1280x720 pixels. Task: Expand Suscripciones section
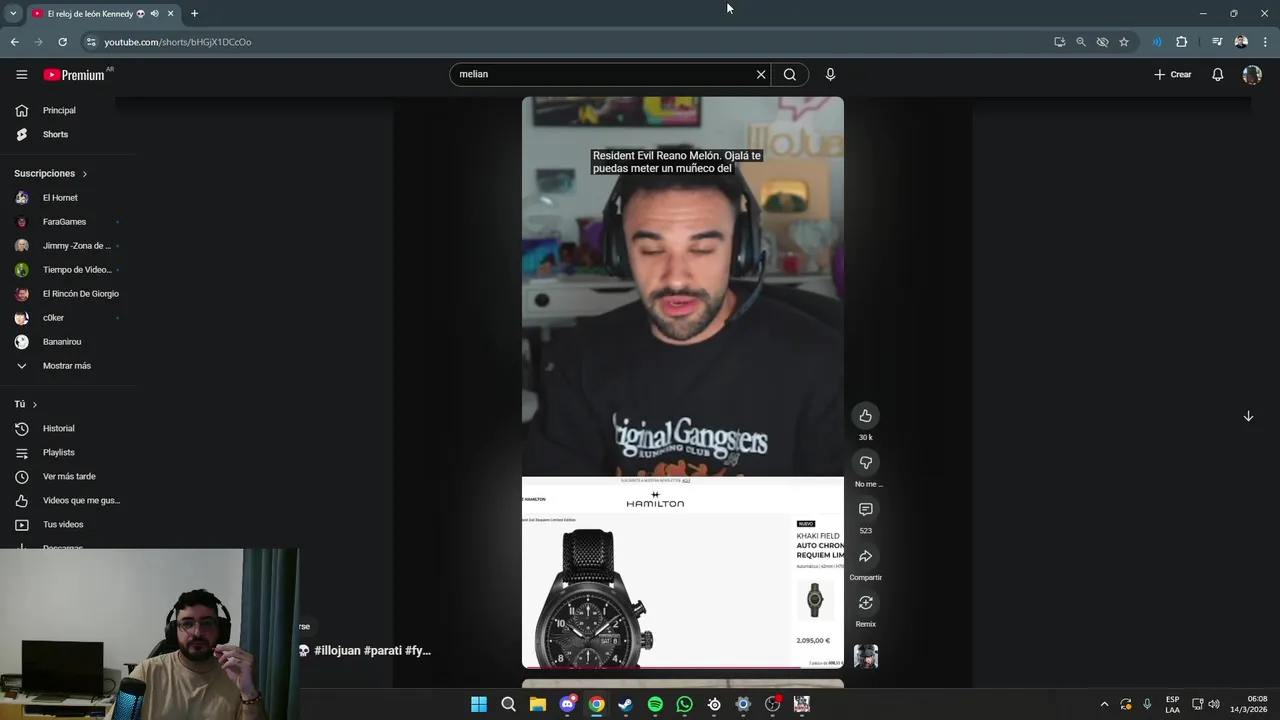[51, 173]
